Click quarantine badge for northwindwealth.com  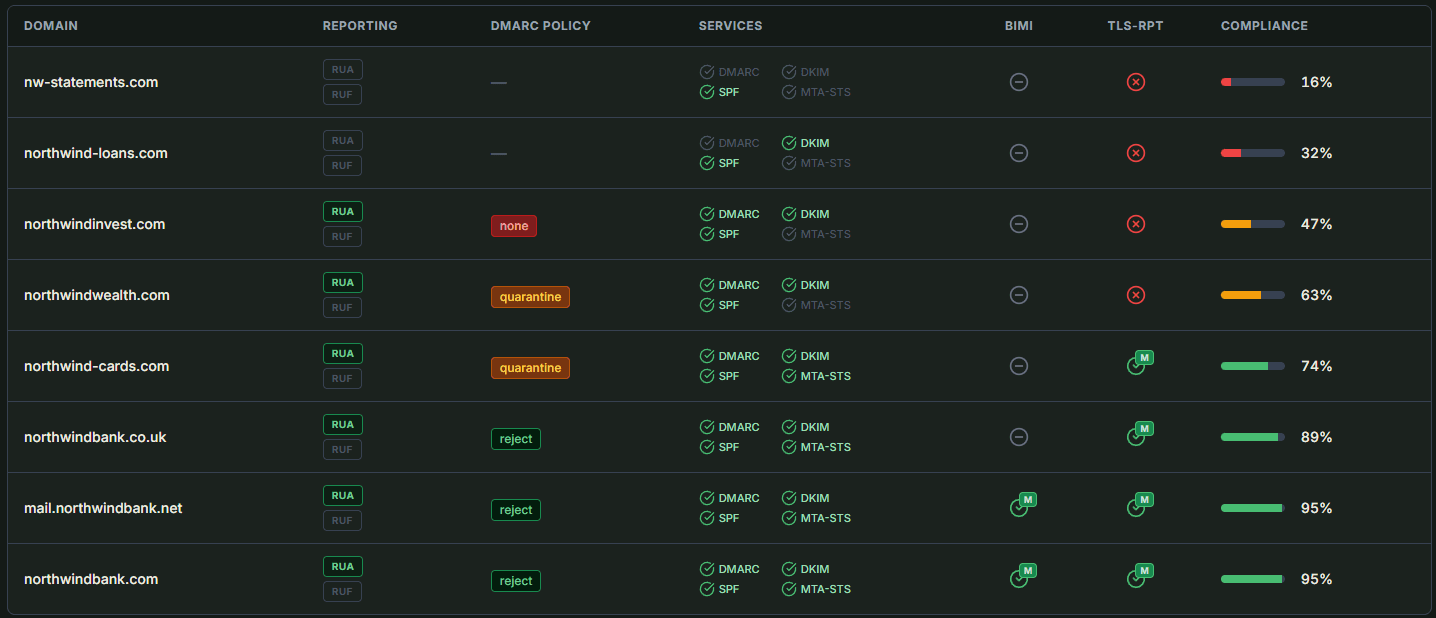[x=530, y=297]
